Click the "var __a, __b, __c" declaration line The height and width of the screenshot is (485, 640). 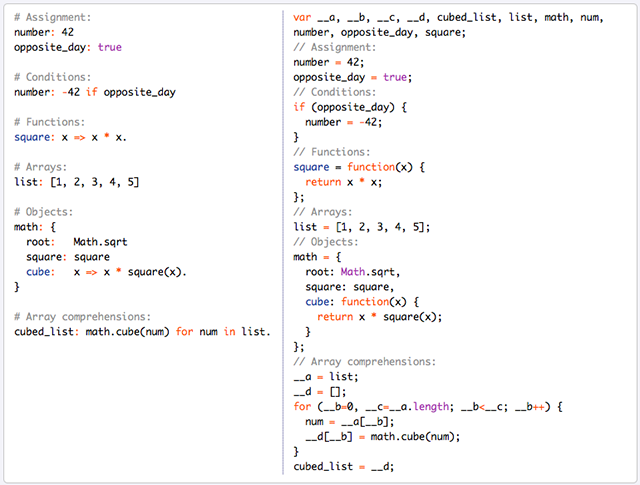click(x=448, y=18)
